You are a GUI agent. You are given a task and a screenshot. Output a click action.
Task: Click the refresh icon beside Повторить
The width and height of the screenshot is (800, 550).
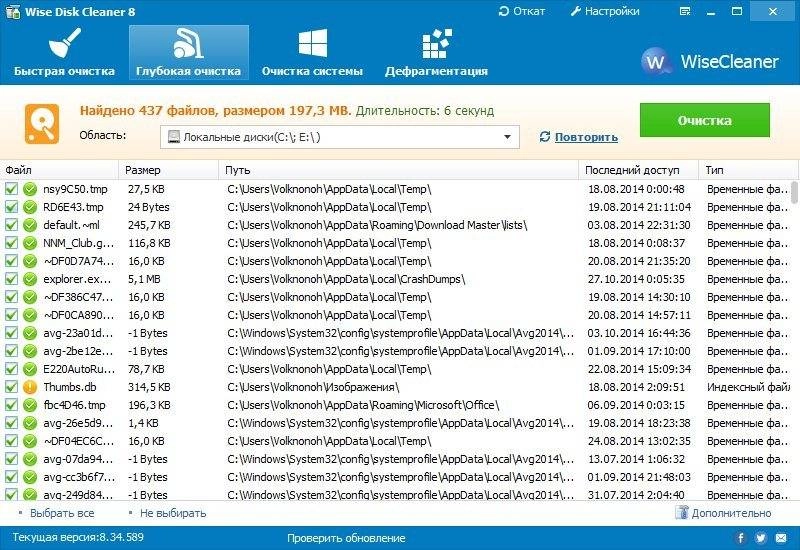tap(545, 137)
